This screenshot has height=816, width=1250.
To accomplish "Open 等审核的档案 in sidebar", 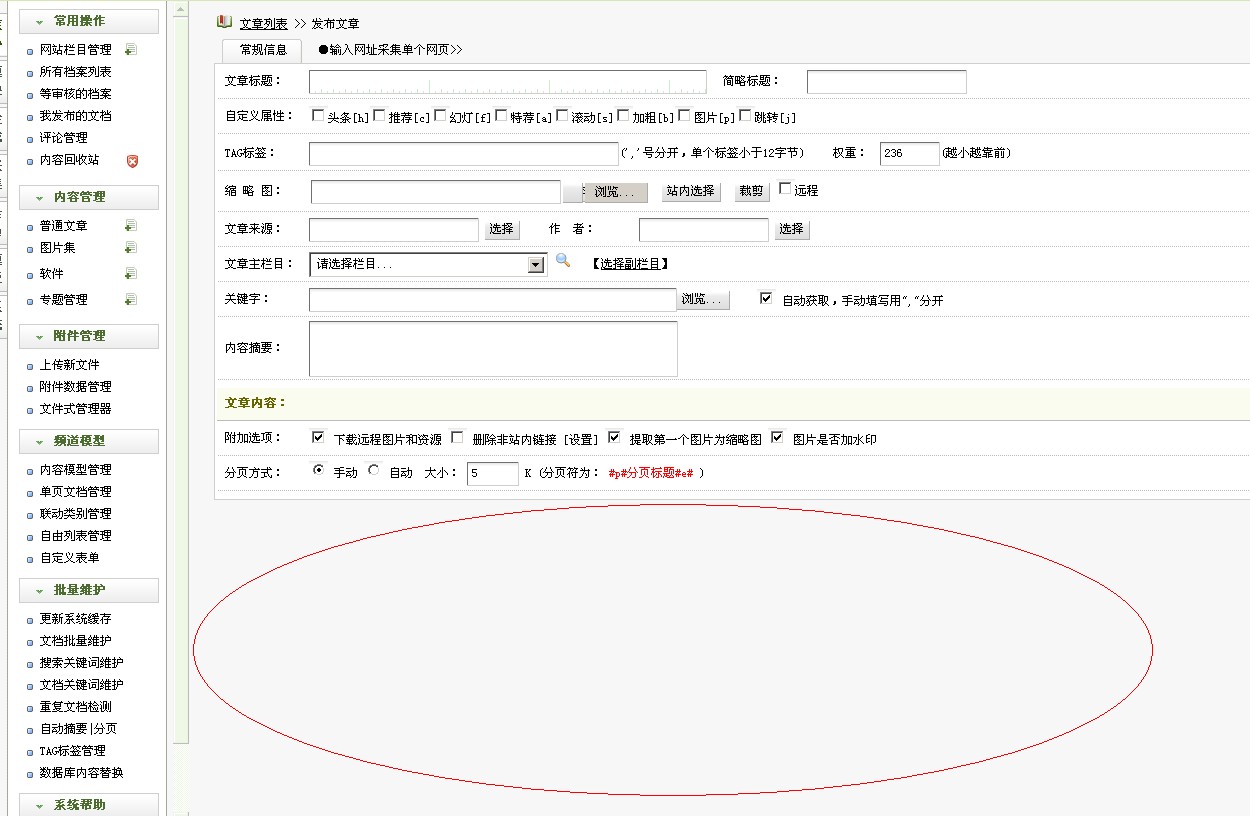I will [76, 94].
